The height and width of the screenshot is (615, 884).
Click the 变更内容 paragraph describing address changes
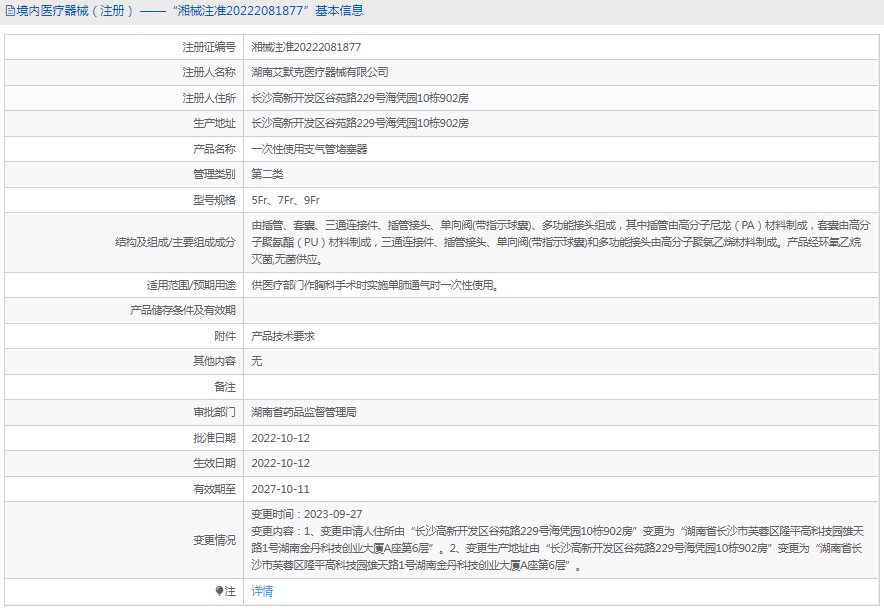[x=558, y=548]
